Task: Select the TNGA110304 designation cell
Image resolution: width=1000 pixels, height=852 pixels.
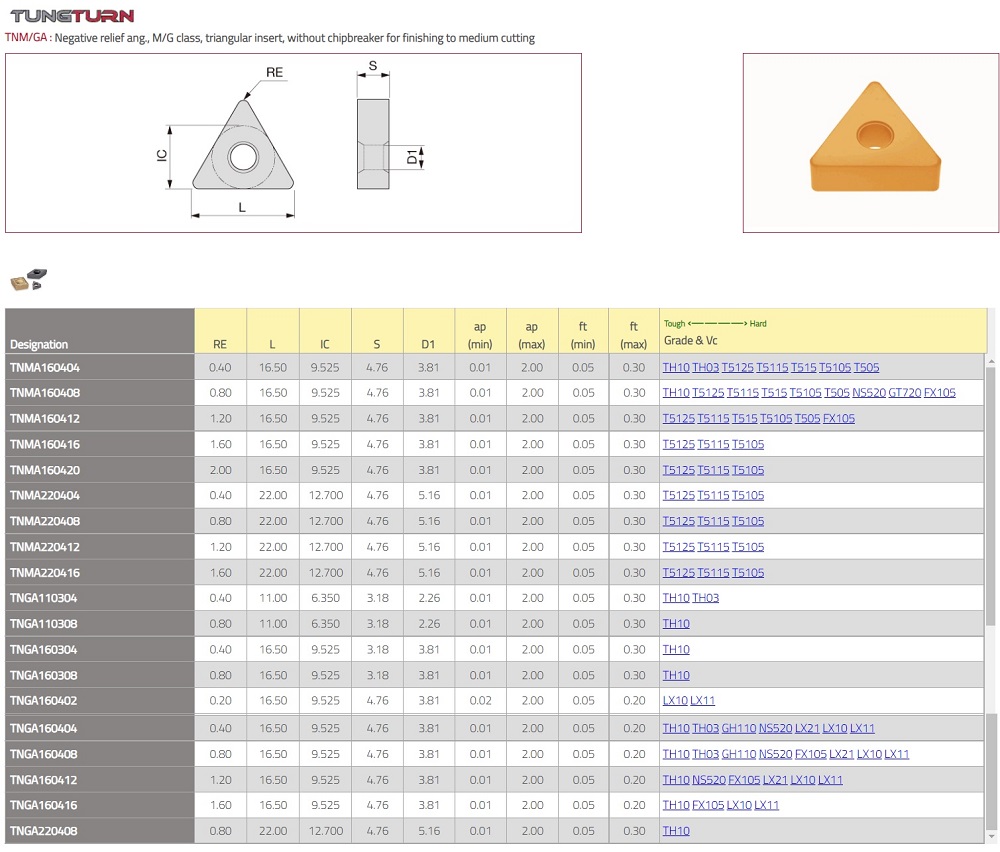Action: [99, 598]
